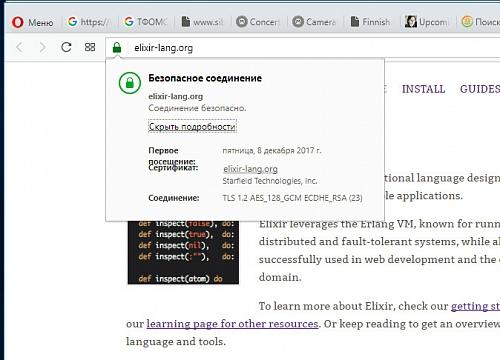Click the date пятница, 8 декабря 2017
The image size is (500, 360).
272,150
